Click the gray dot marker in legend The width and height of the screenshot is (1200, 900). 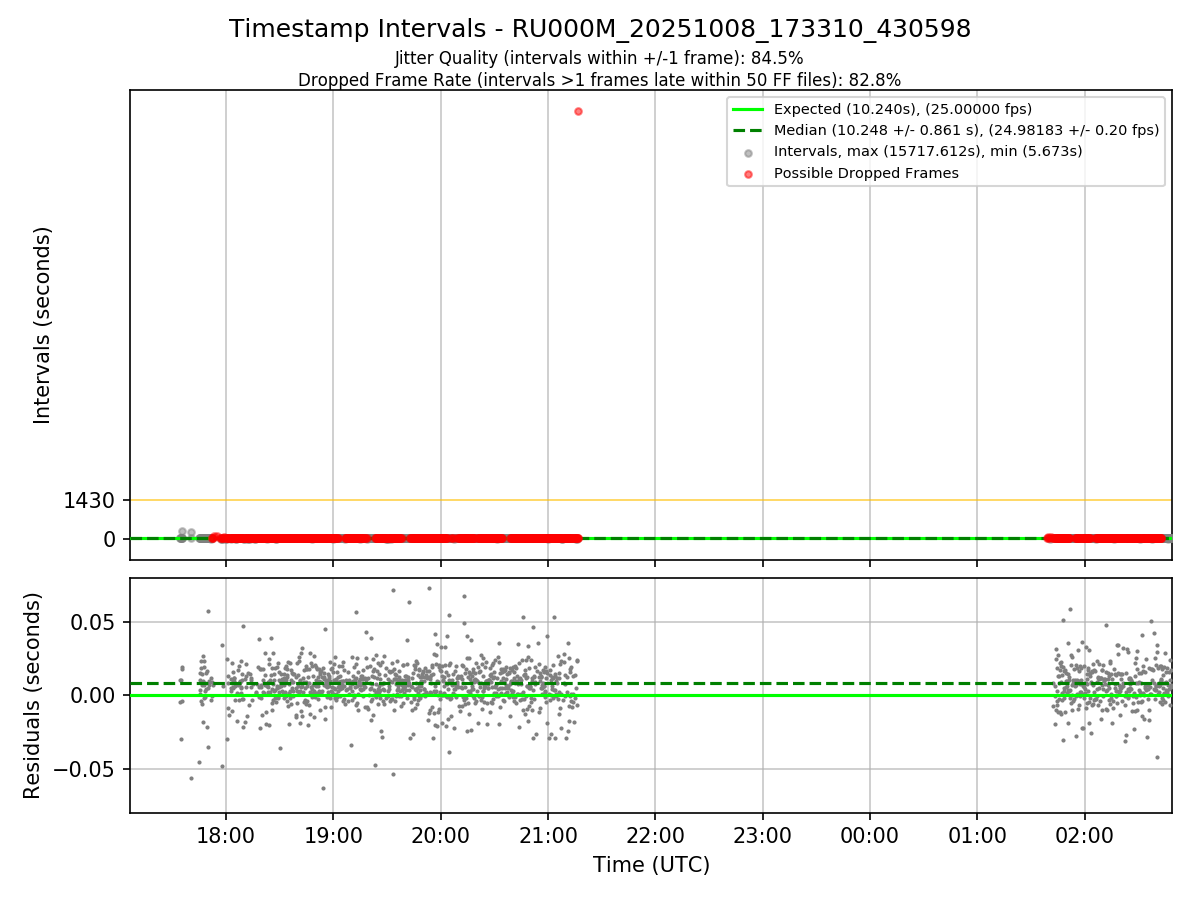point(748,152)
